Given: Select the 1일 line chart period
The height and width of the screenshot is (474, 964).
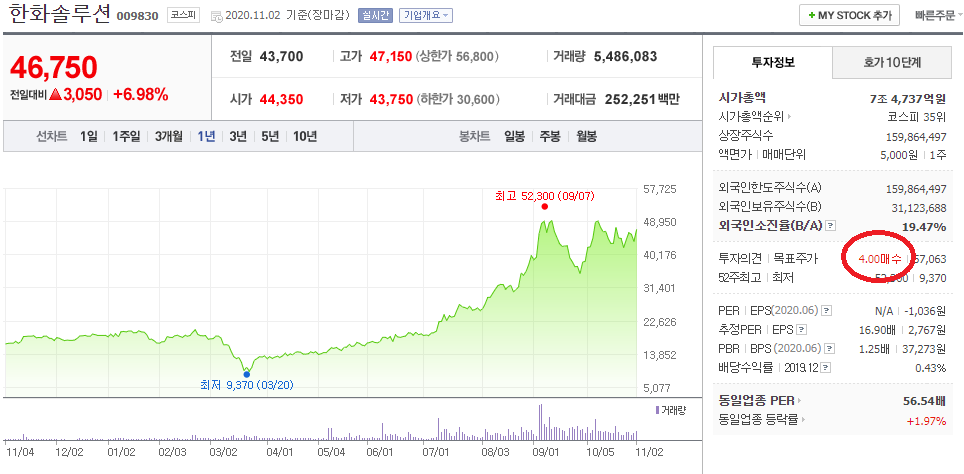Looking at the screenshot, I should coord(89,136).
